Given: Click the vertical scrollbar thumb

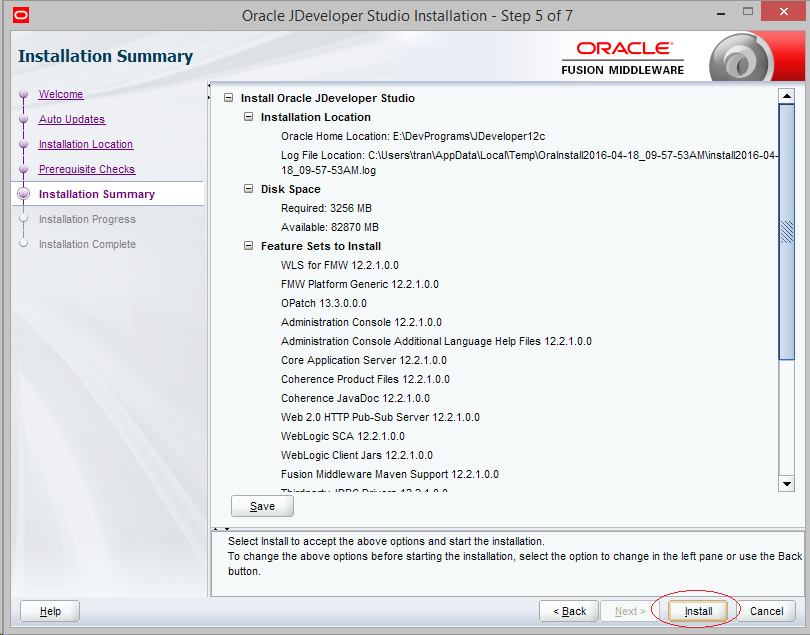Looking at the screenshot, I should point(786,231).
